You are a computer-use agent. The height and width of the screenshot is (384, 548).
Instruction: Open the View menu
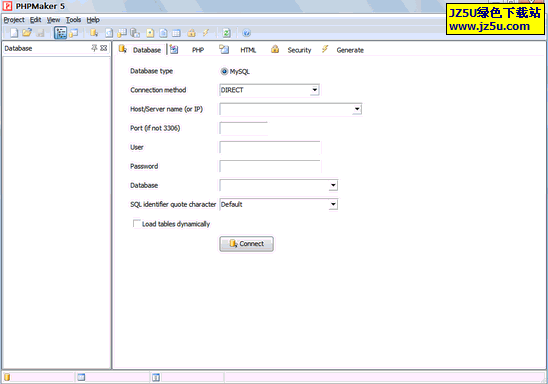(53, 20)
